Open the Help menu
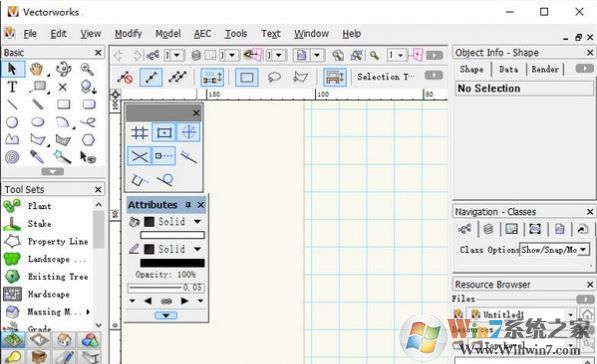The height and width of the screenshot is (364, 597). pyautogui.click(x=351, y=34)
